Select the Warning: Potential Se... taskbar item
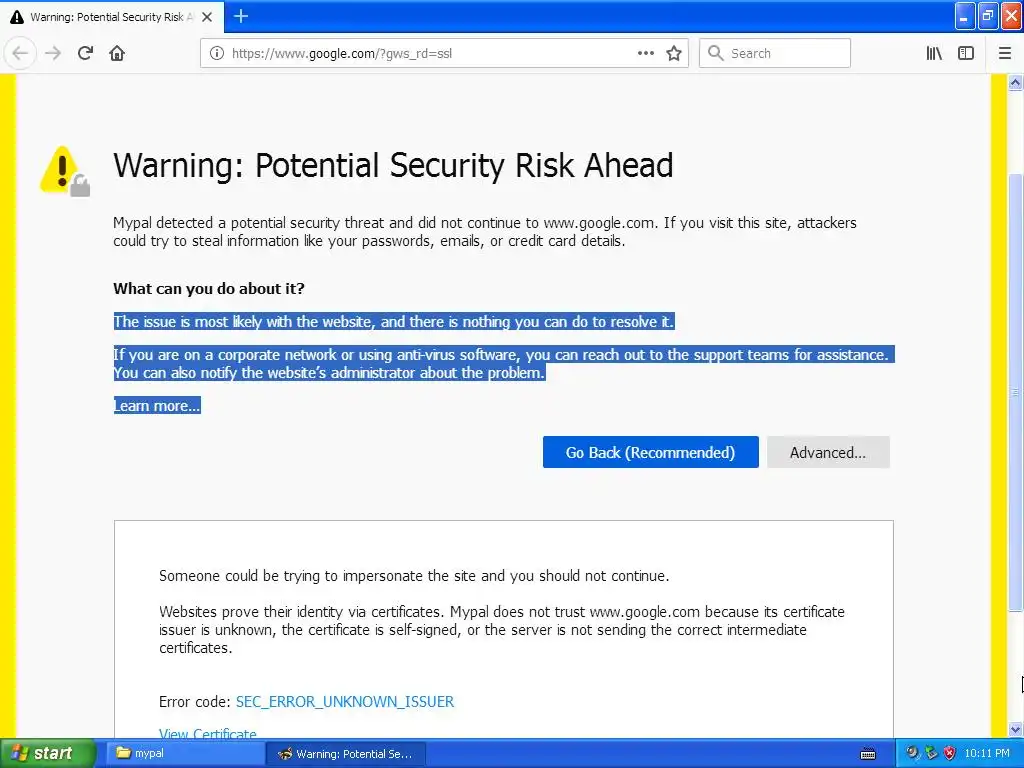This screenshot has height=768, width=1024. [345, 754]
